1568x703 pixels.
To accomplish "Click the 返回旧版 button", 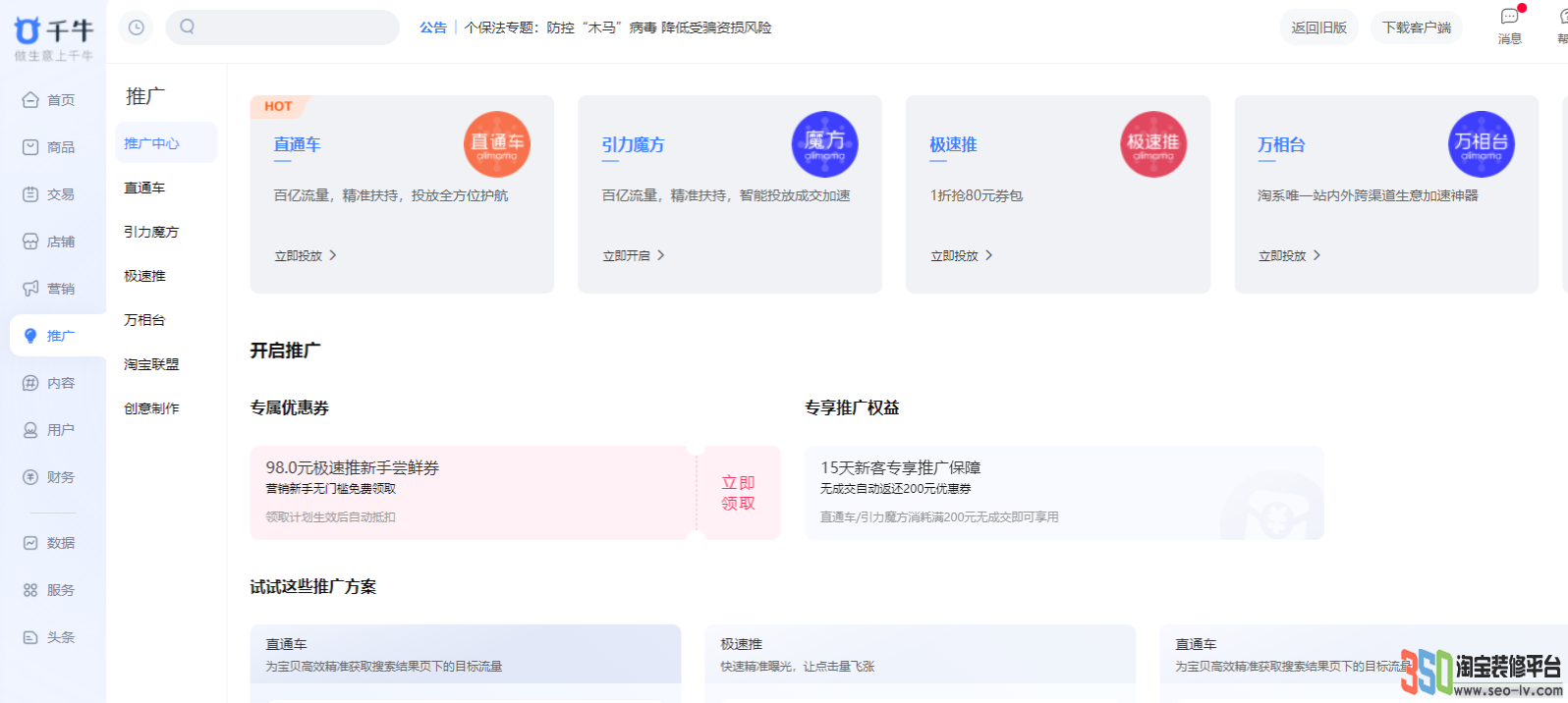I will pyautogui.click(x=1318, y=27).
